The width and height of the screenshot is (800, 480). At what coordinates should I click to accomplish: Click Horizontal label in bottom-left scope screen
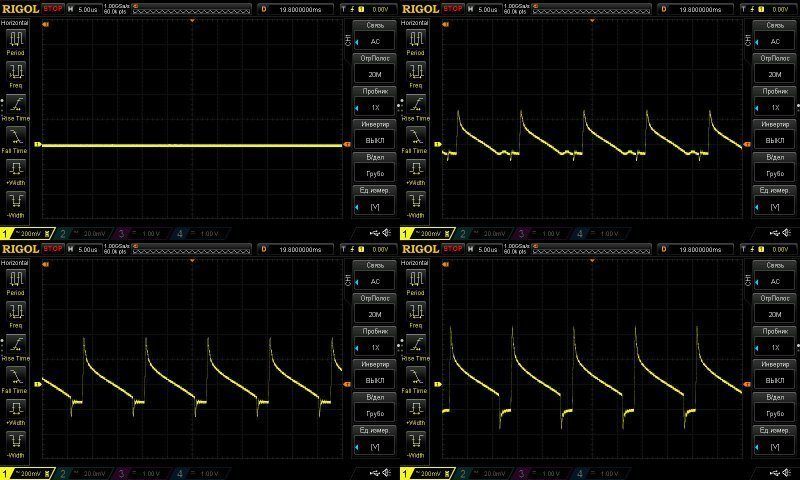click(x=15, y=263)
